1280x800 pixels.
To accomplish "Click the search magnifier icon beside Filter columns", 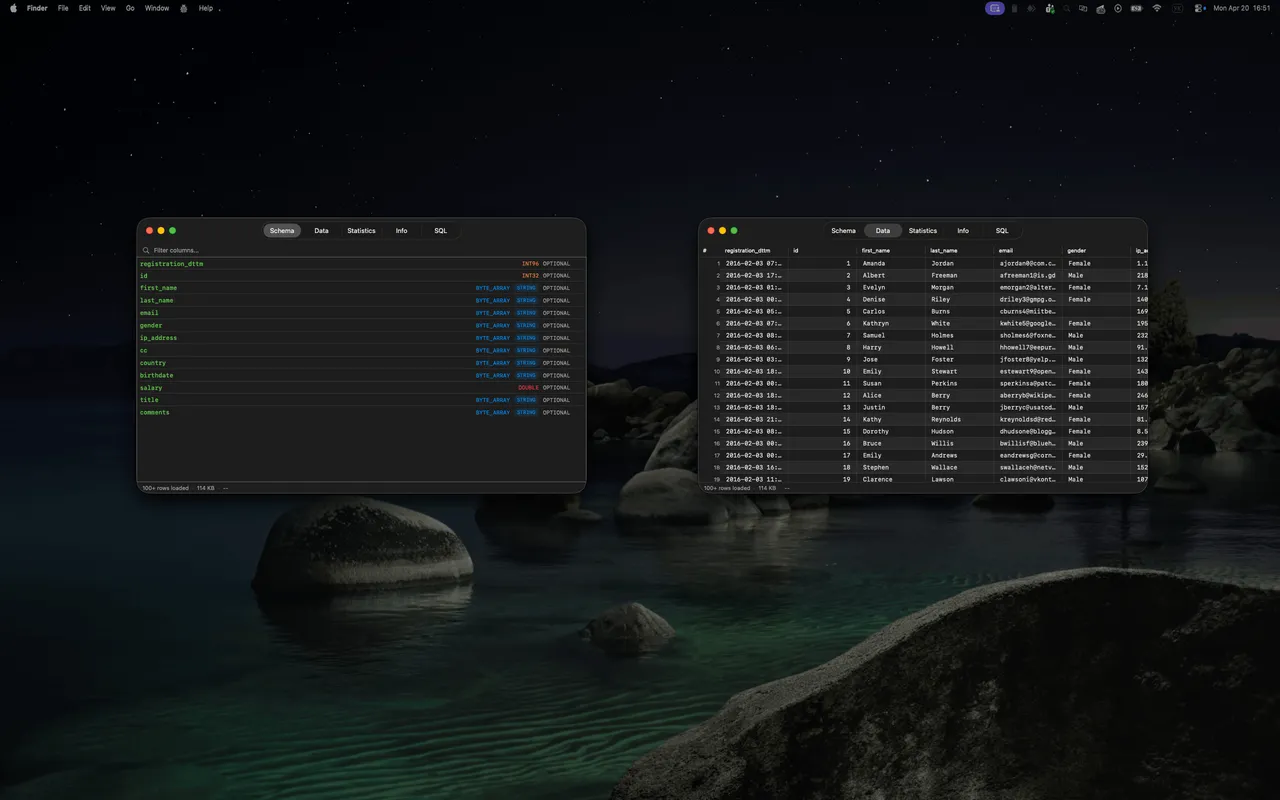I will tap(146, 250).
